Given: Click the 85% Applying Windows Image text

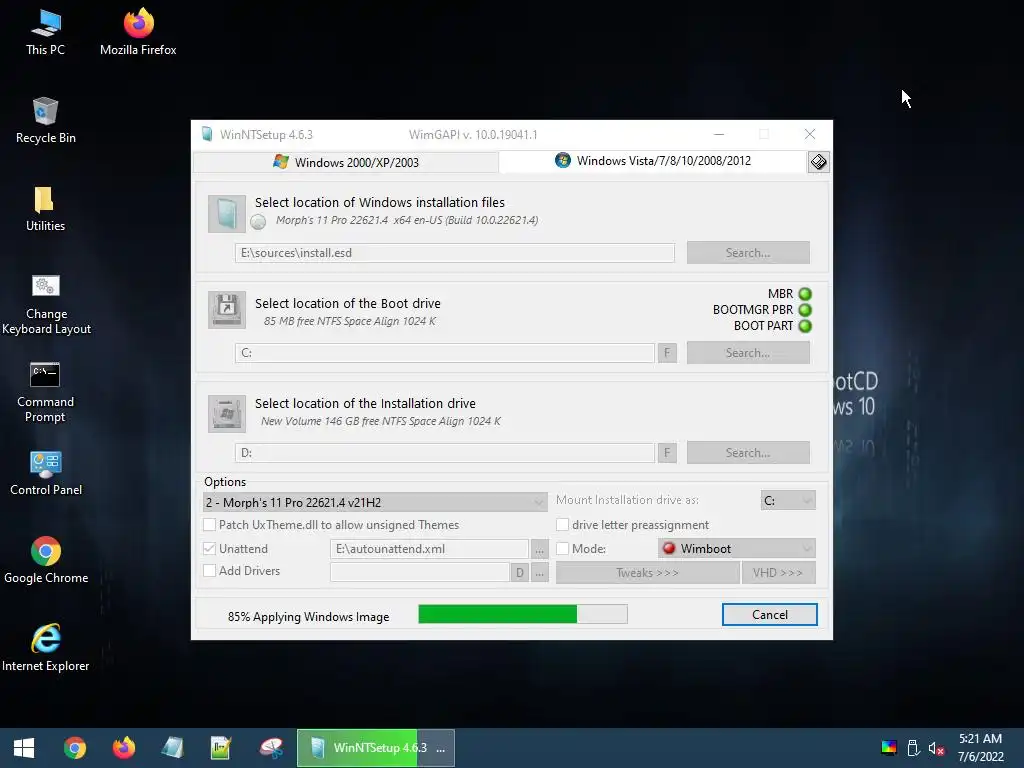Looking at the screenshot, I should (308, 616).
